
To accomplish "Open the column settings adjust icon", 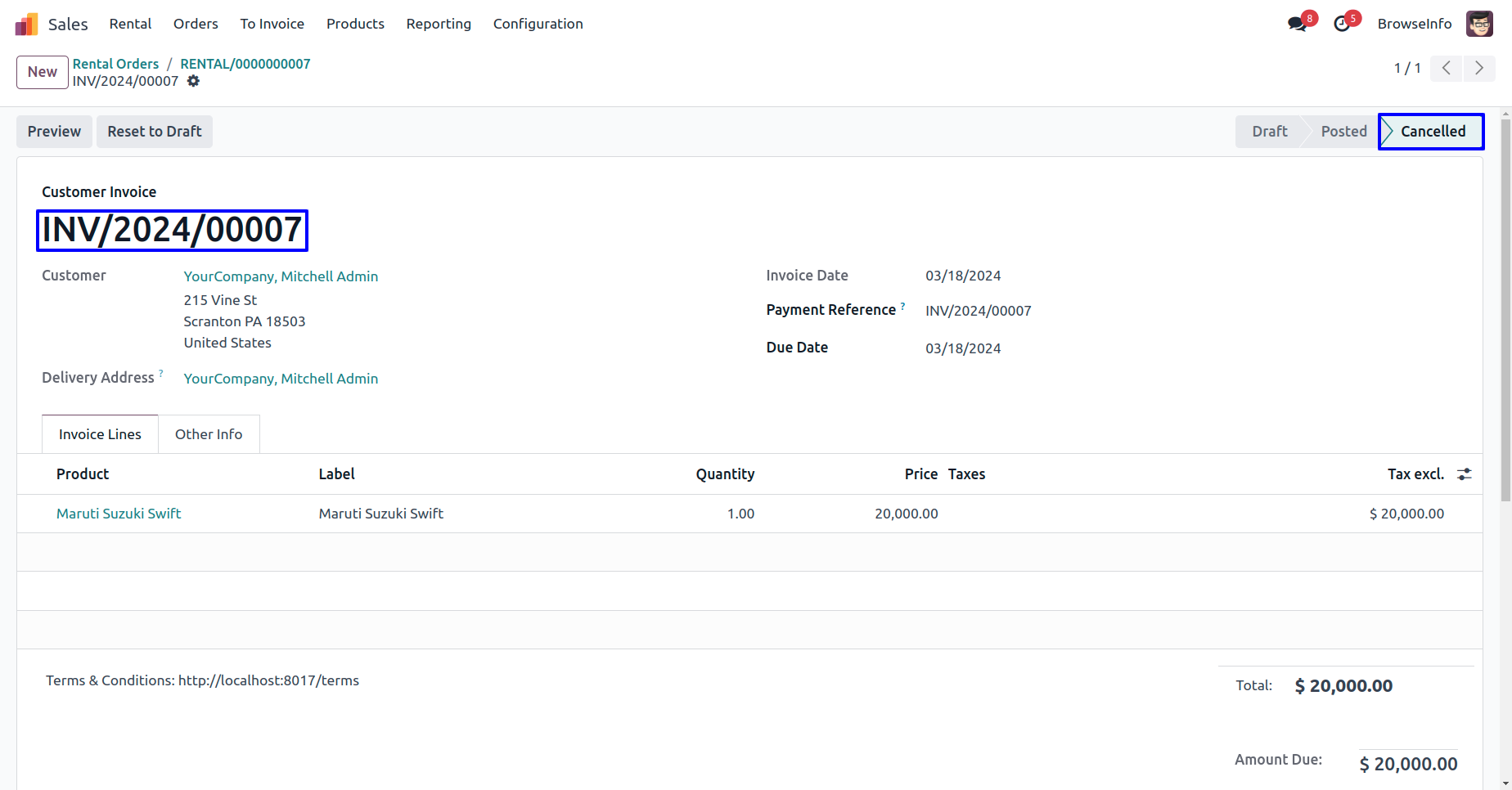I will point(1465,474).
